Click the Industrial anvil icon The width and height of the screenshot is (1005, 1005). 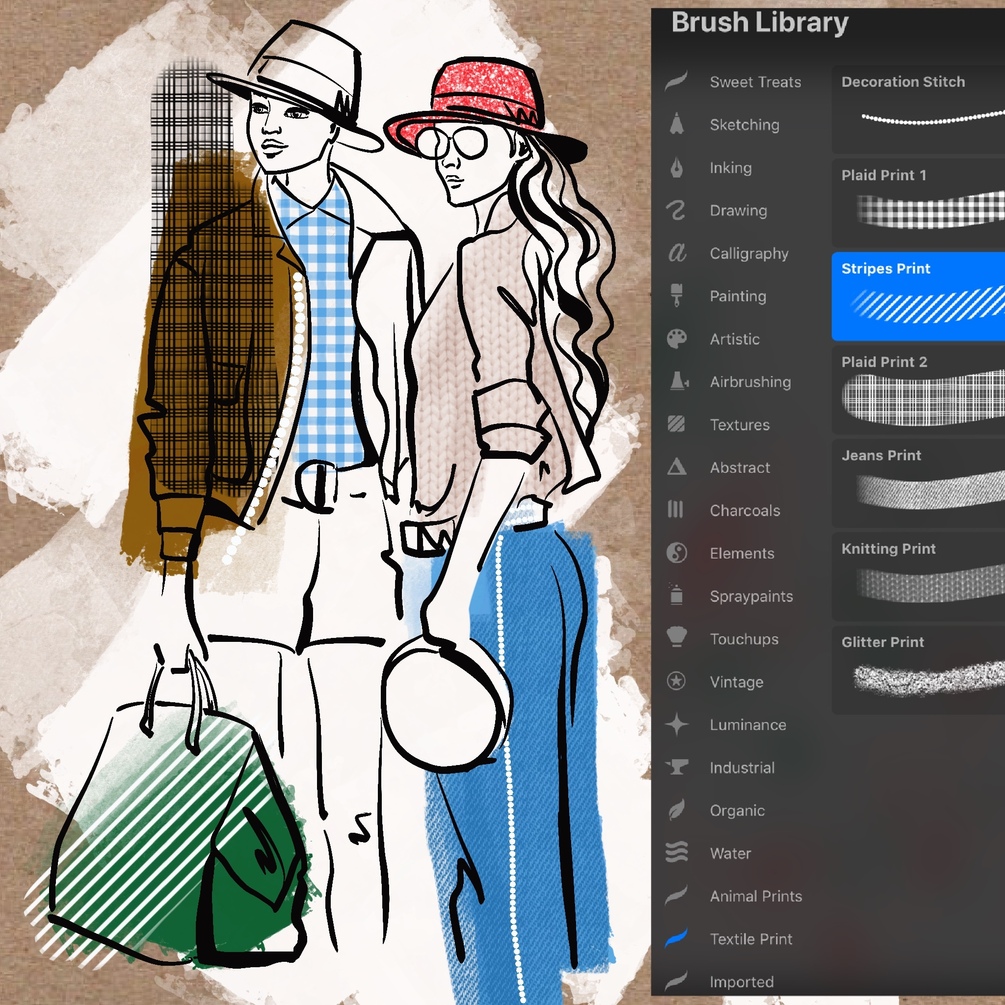click(x=676, y=767)
